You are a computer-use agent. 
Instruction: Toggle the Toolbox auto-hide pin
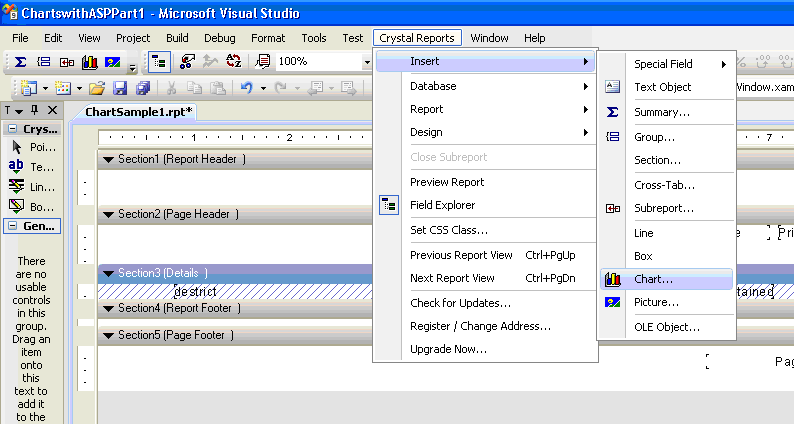pyautogui.click(x=34, y=110)
